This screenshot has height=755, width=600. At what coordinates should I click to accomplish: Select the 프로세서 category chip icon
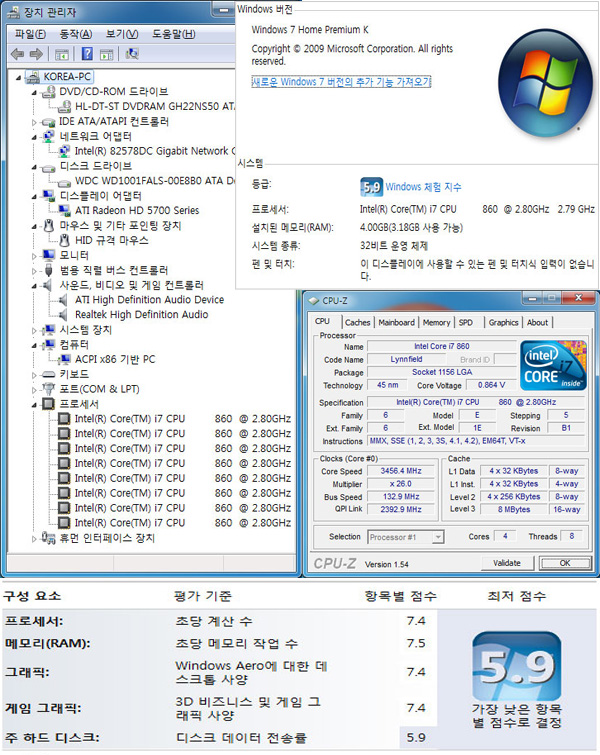pyautogui.click(x=48, y=404)
